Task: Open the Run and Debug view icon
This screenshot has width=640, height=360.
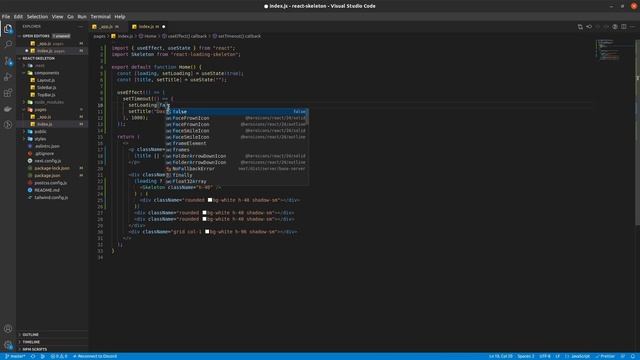Action: [x=8, y=77]
